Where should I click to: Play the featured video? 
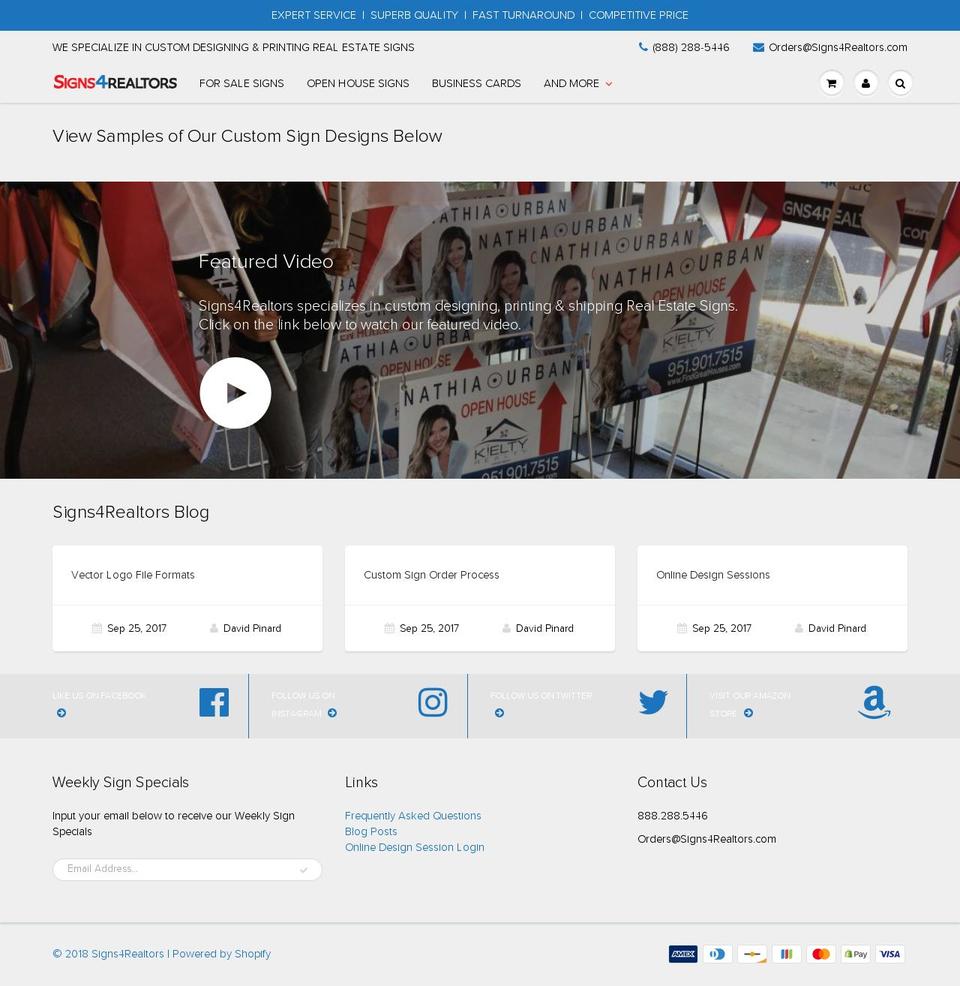(235, 393)
